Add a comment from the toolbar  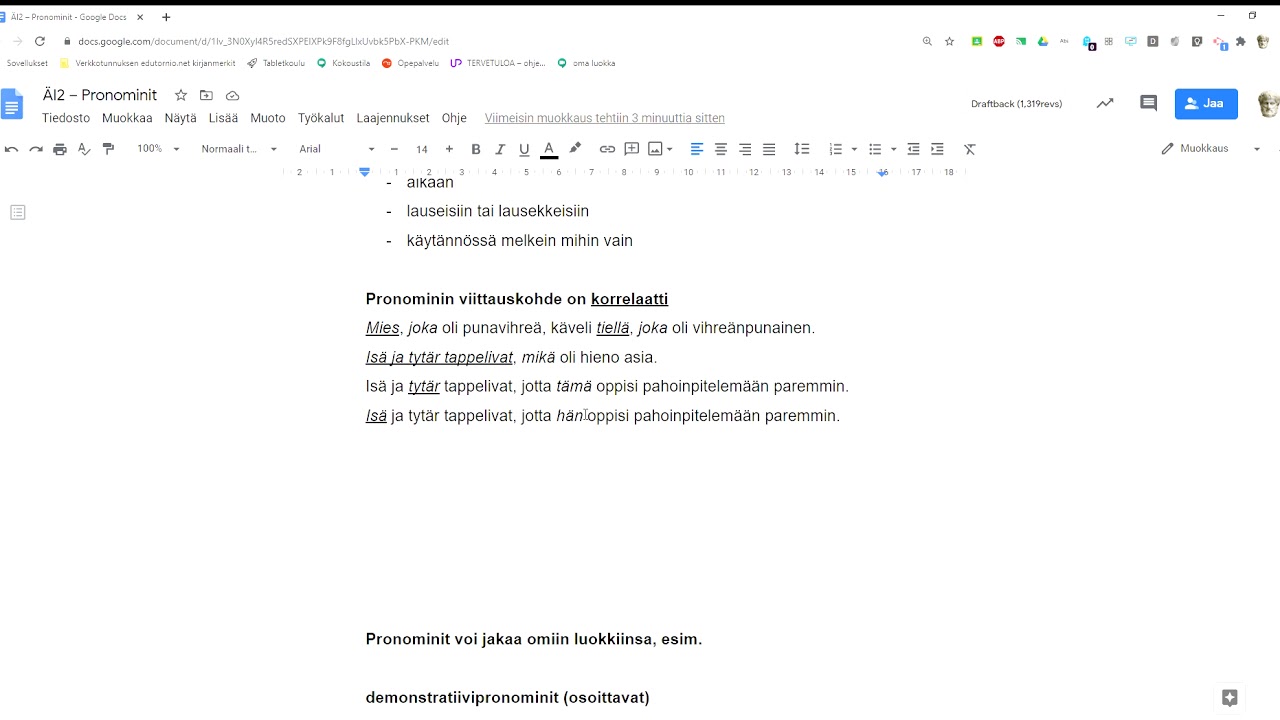point(632,149)
